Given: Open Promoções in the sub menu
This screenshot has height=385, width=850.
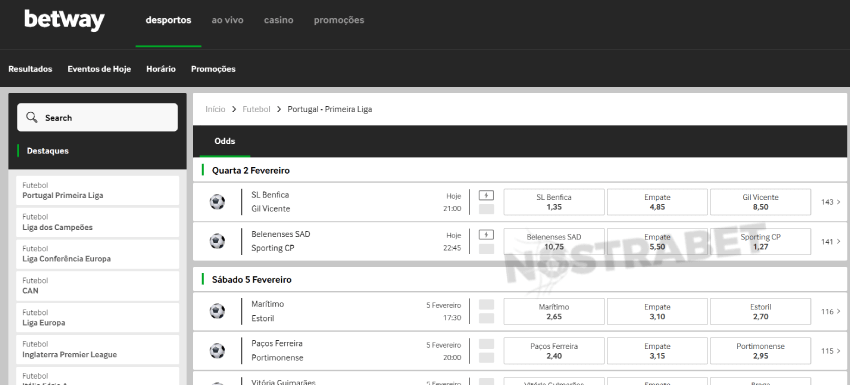Looking at the screenshot, I should coord(213,69).
